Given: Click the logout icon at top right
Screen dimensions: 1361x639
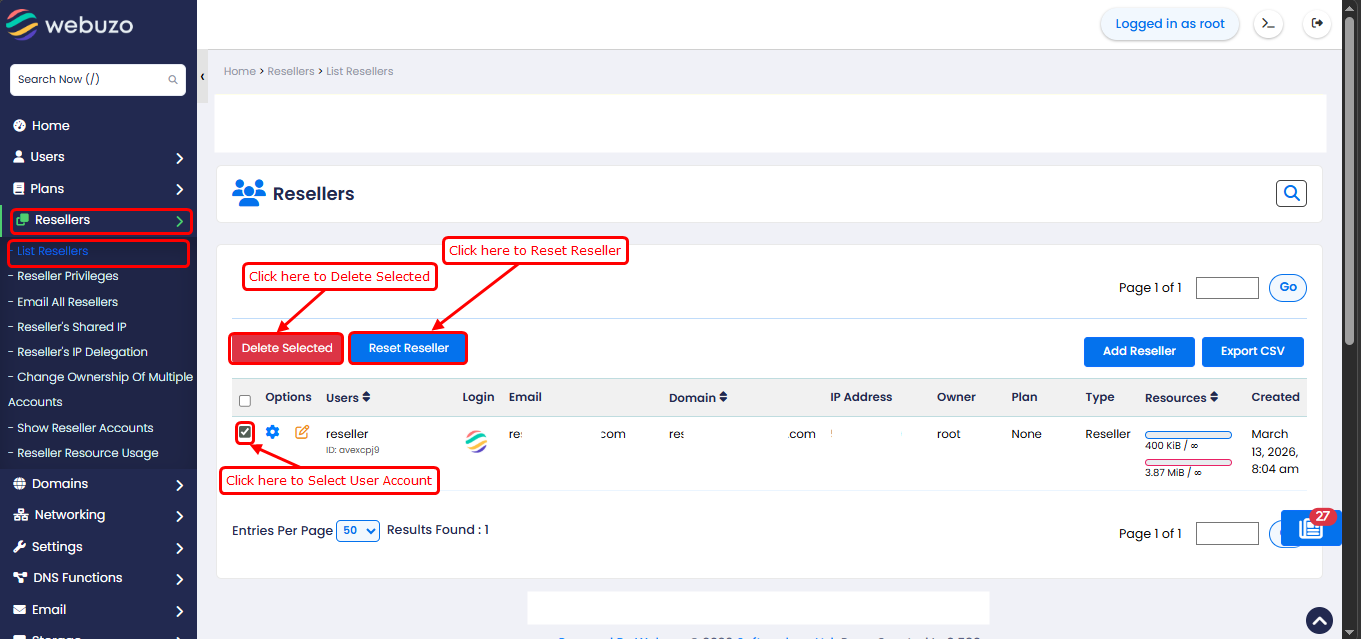Looking at the screenshot, I should (1317, 24).
